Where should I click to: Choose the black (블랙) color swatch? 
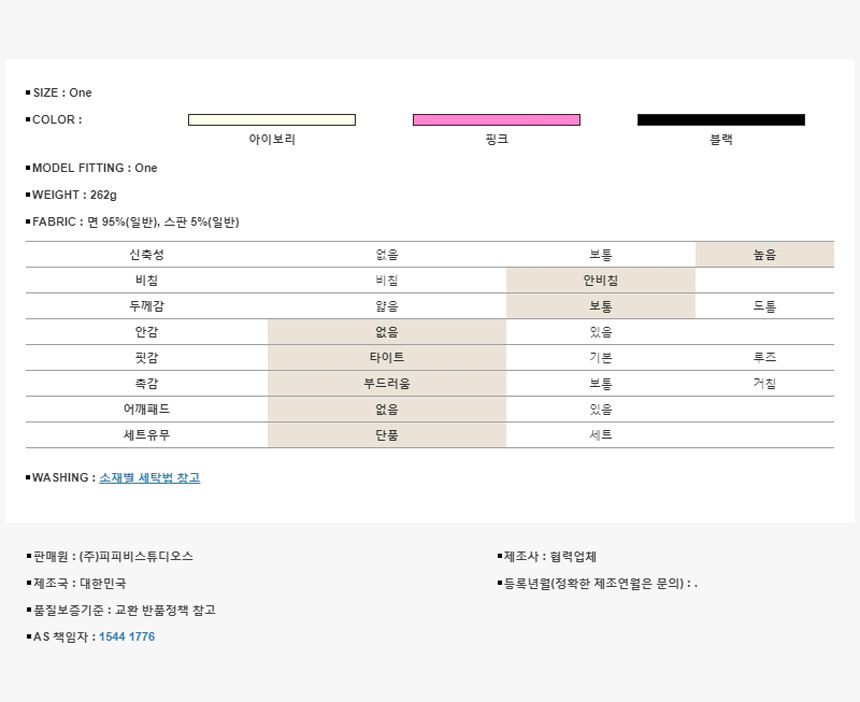coord(720,120)
